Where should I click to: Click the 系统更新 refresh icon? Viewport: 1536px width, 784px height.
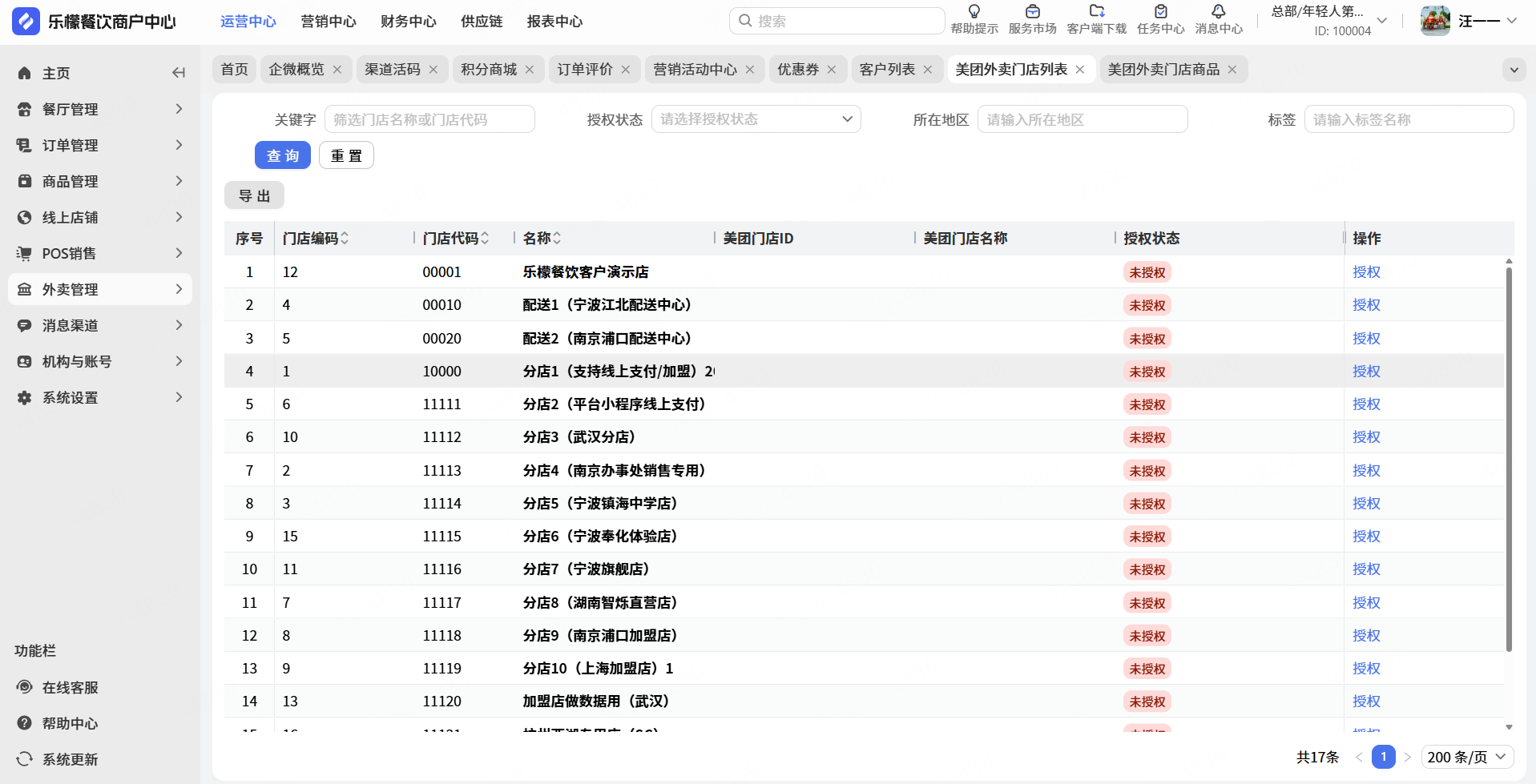pos(25,759)
